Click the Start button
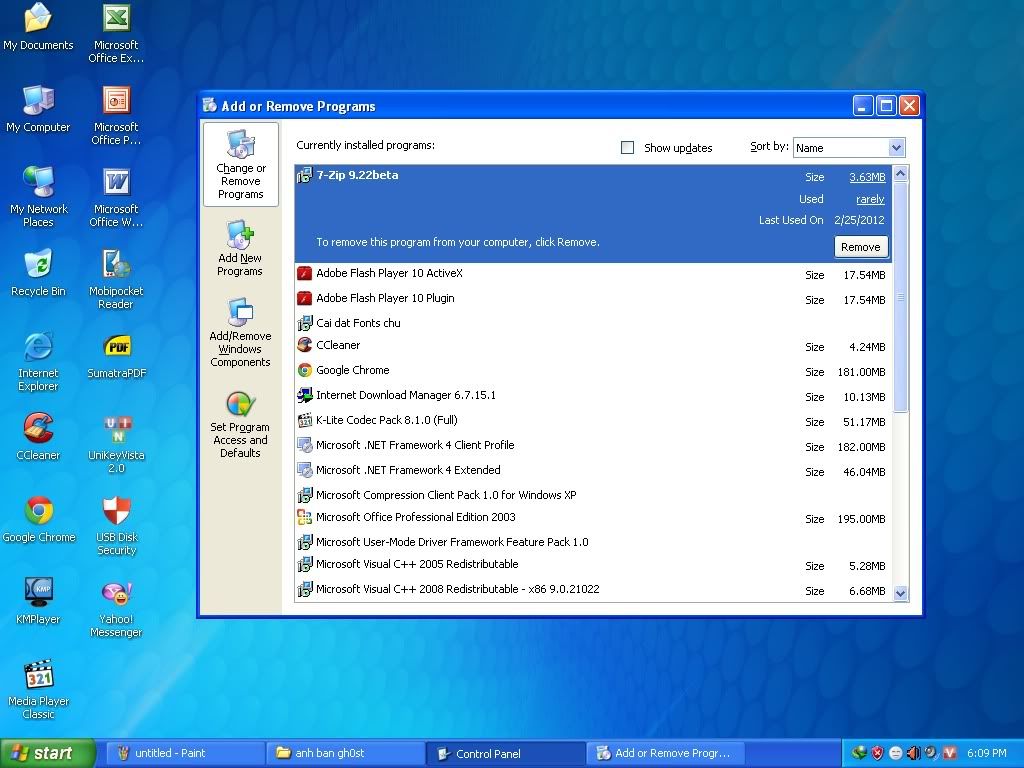 click(x=48, y=753)
